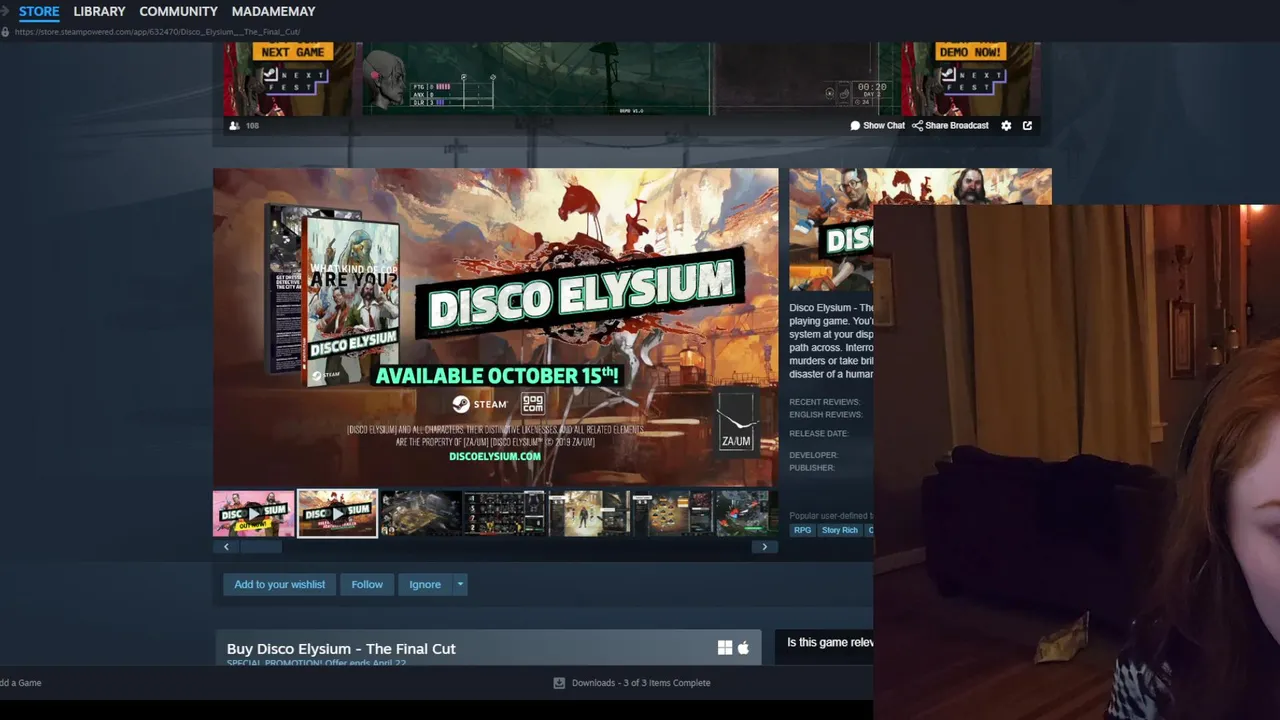The image size is (1280, 720).
Task: Go to the STORE tab
Action: coord(39,11)
